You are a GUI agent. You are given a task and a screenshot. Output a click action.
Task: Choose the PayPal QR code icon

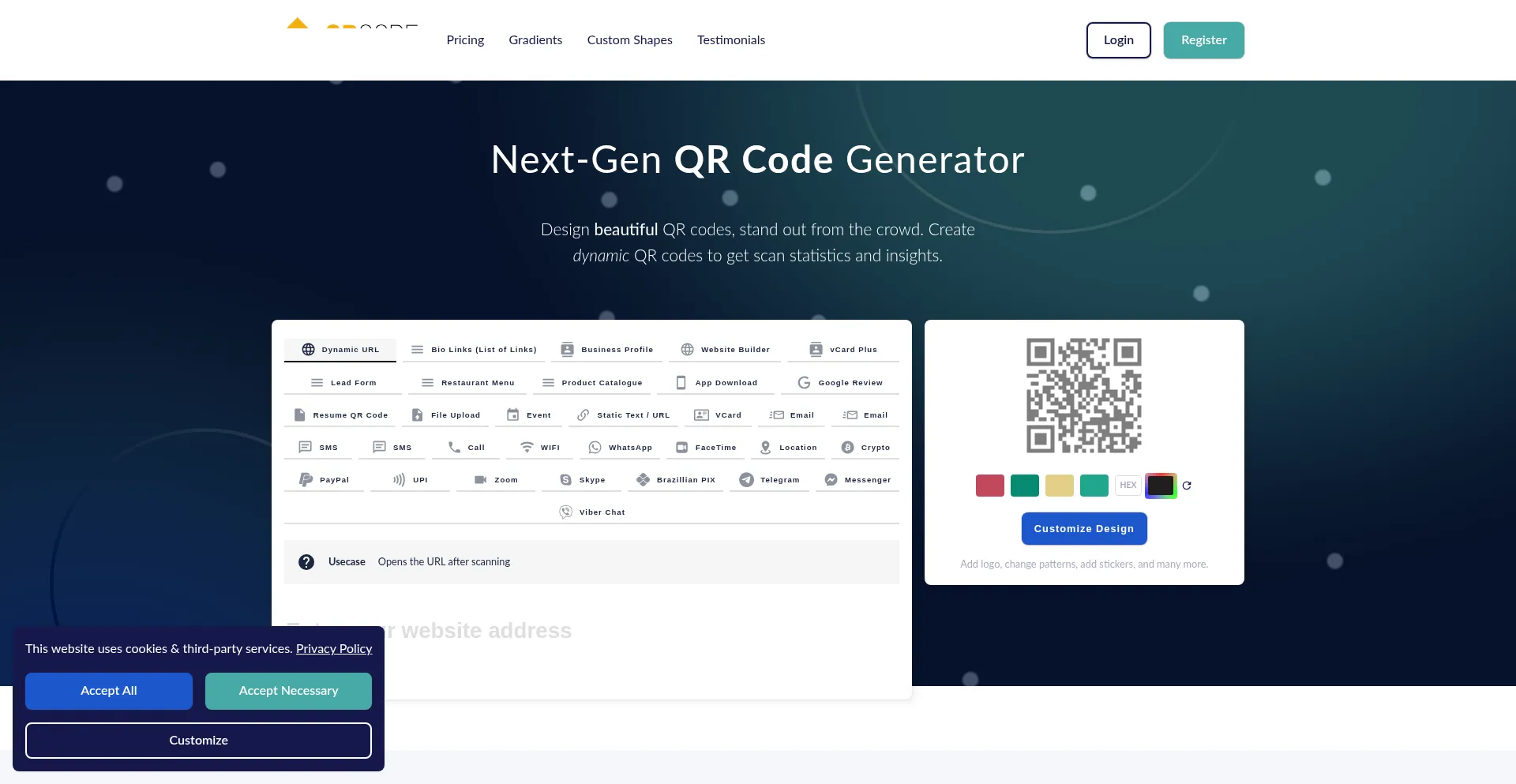click(306, 480)
